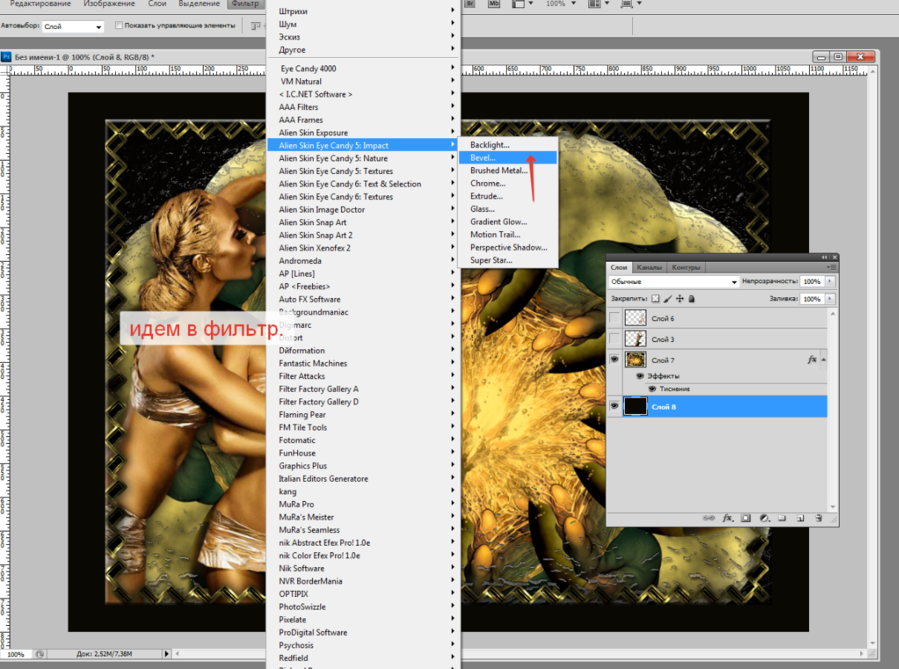Image resolution: width=899 pixels, height=669 pixels.
Task: Open the fx layer style button in Layers footer
Action: coord(728,518)
